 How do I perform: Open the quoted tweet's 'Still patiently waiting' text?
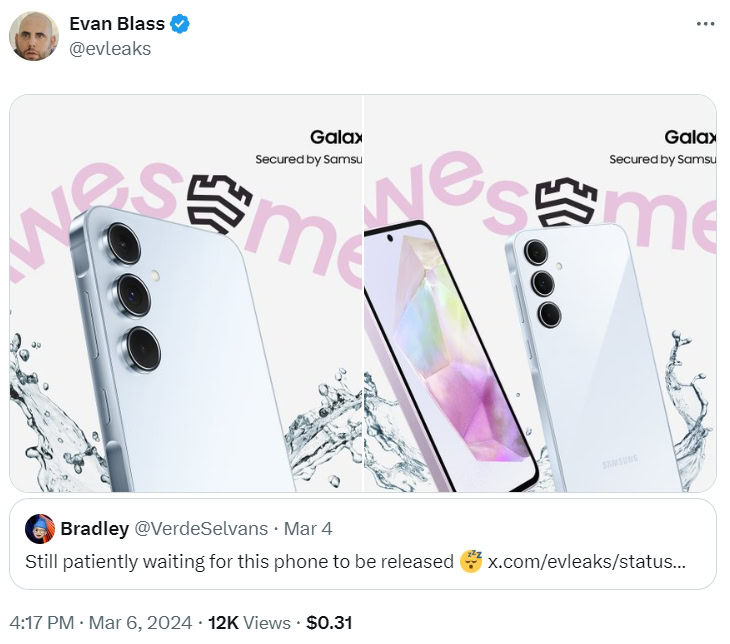(238, 561)
